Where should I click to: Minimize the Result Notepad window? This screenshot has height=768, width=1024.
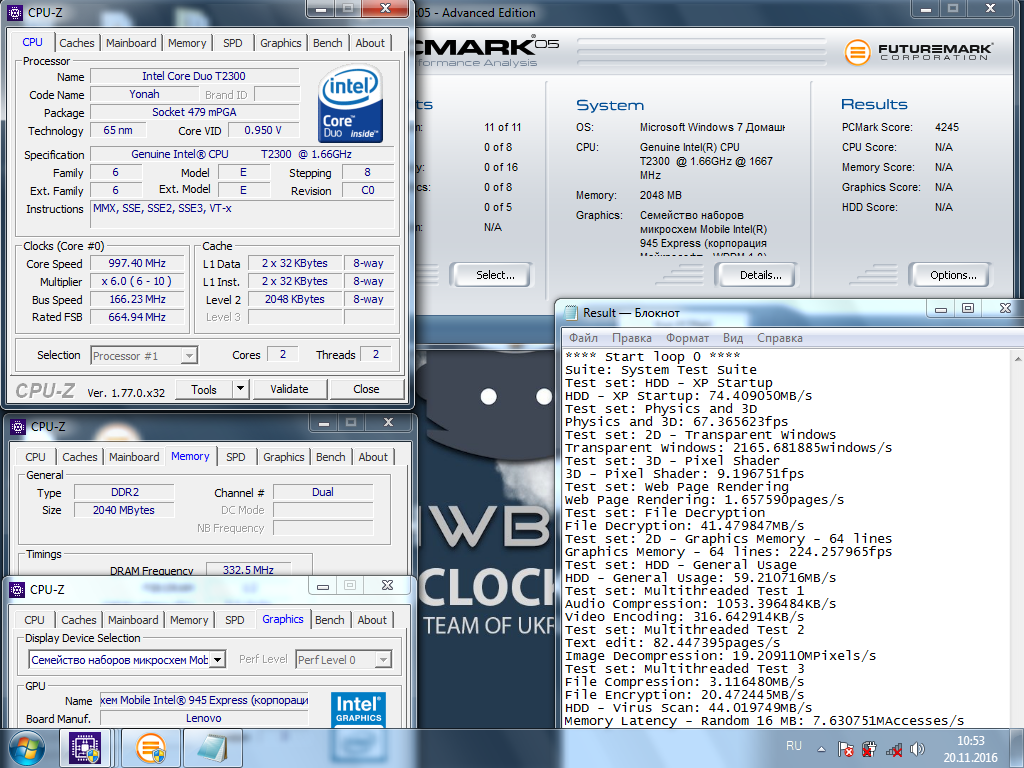(941, 309)
